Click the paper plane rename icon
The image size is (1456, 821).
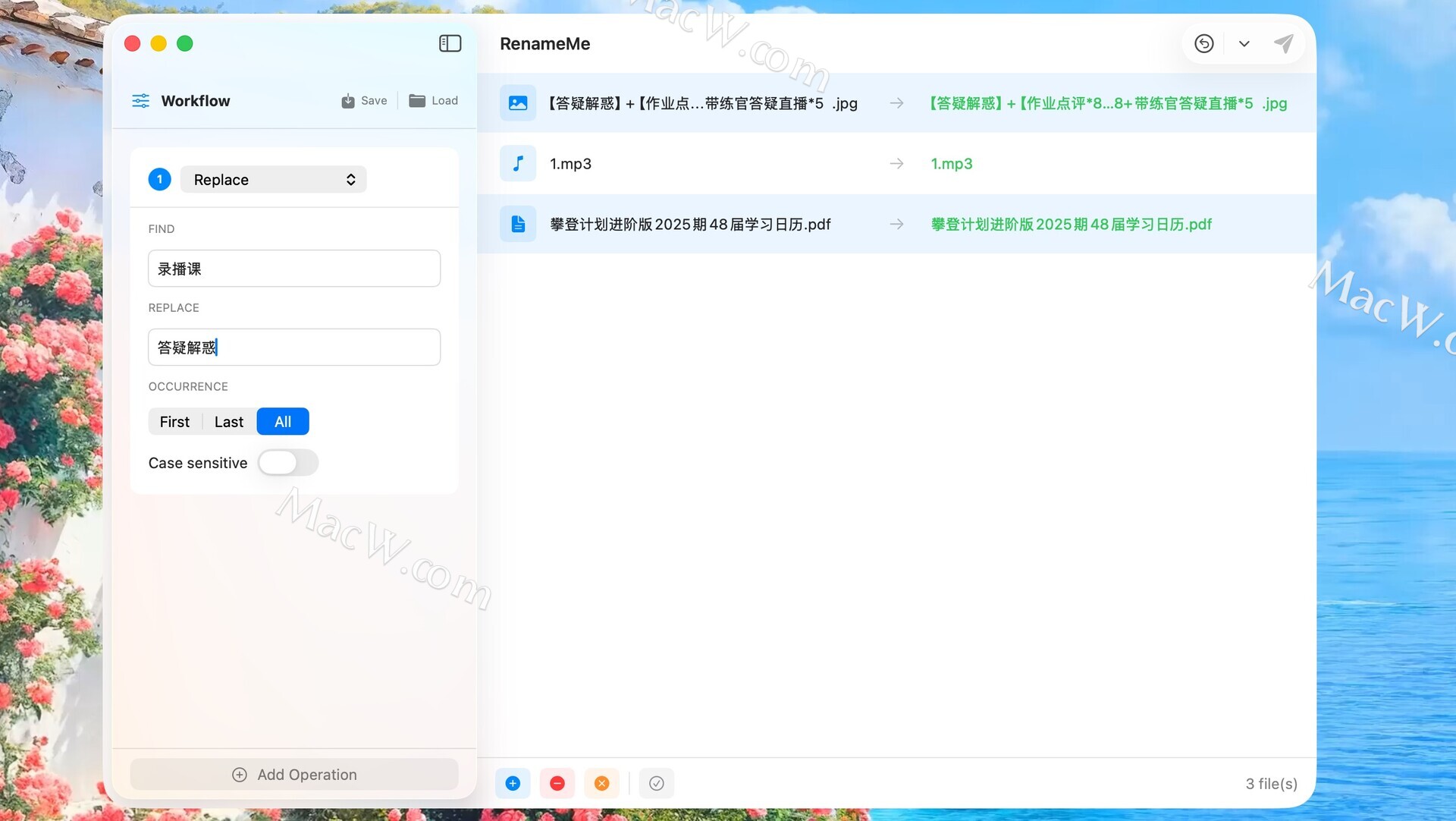point(1283,43)
